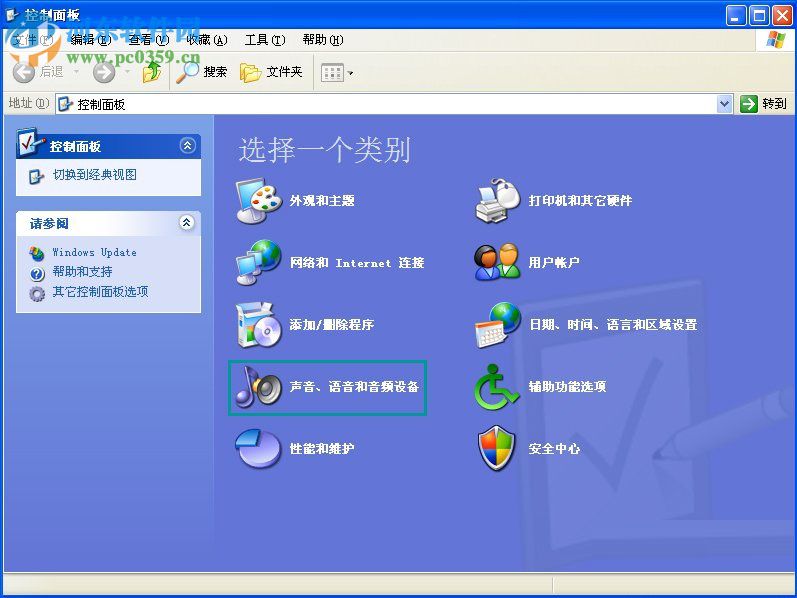Open the address bar dropdown arrow
Screen dimensions: 797x598
tap(724, 104)
